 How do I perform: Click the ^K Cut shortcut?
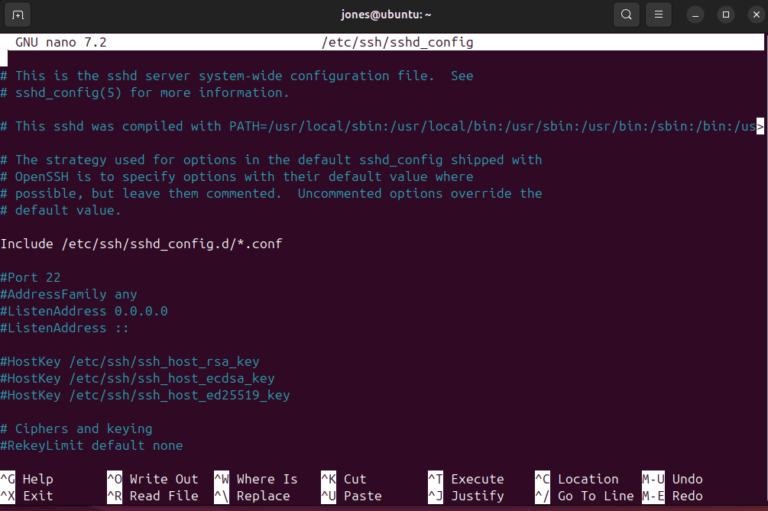click(344, 479)
